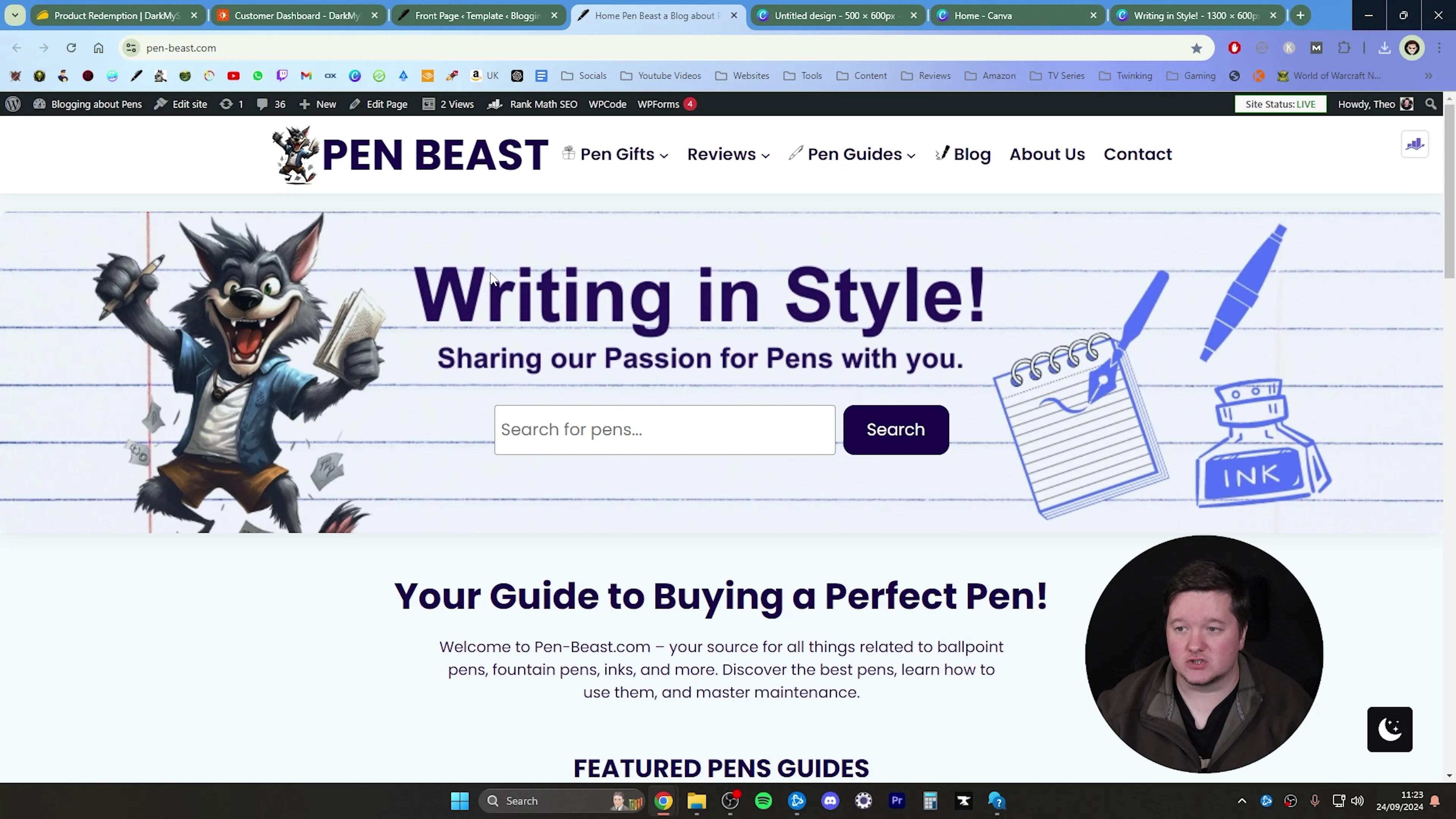Image resolution: width=1456 pixels, height=819 pixels.
Task: Click the WordPress site status LIVE icon
Action: tap(1283, 104)
